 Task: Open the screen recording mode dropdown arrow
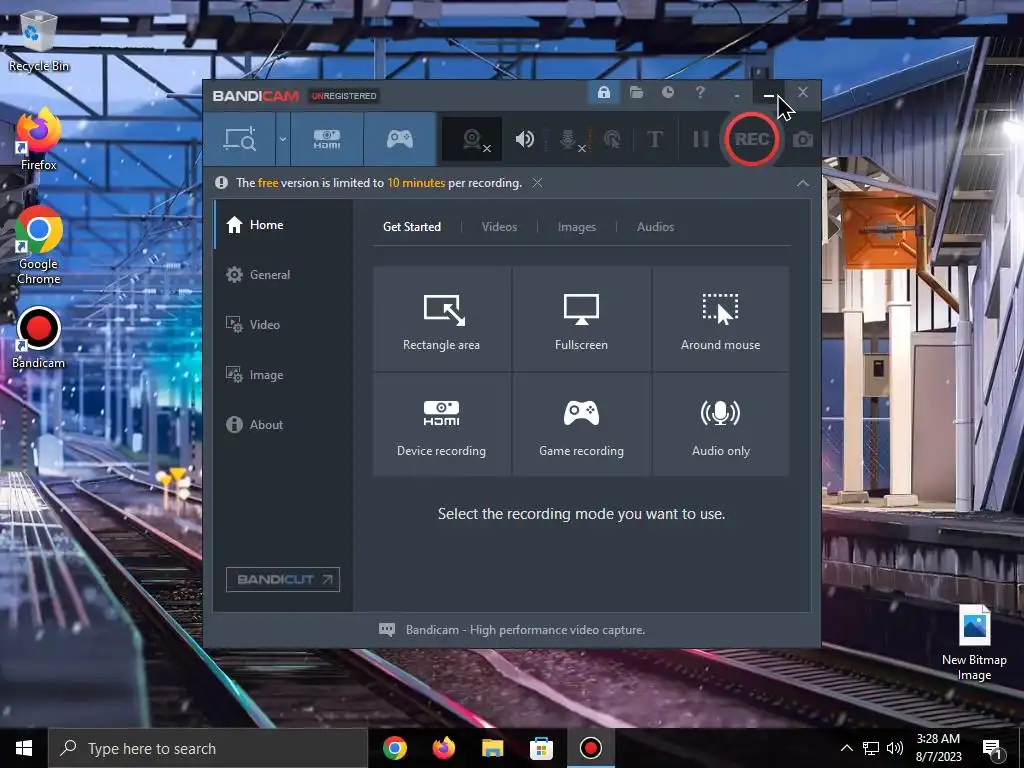[283, 139]
